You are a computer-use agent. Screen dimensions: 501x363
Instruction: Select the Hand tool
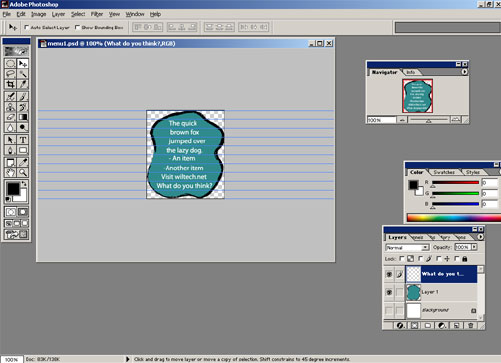click(x=10, y=173)
